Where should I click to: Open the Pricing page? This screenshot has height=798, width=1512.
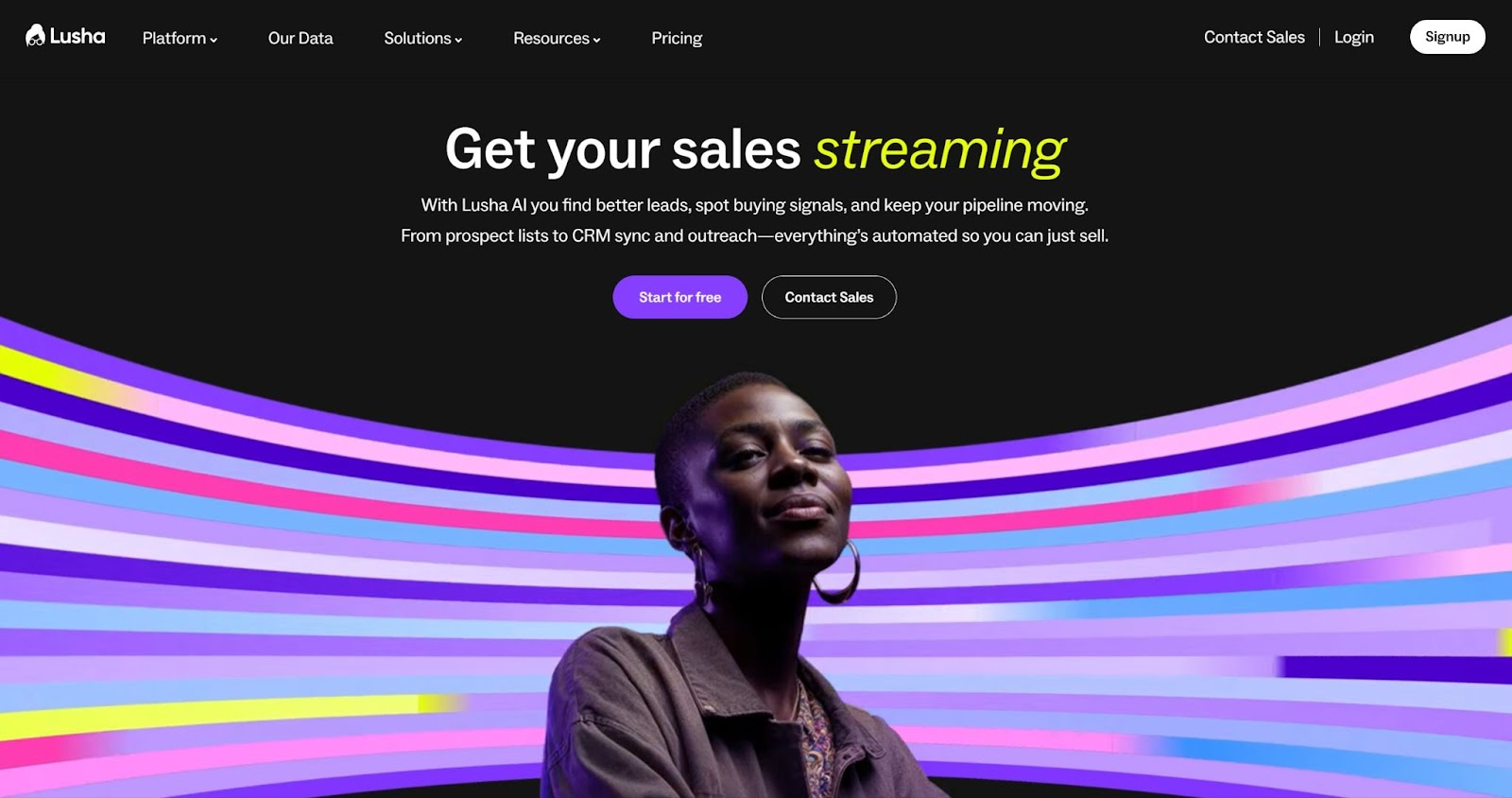coord(677,38)
